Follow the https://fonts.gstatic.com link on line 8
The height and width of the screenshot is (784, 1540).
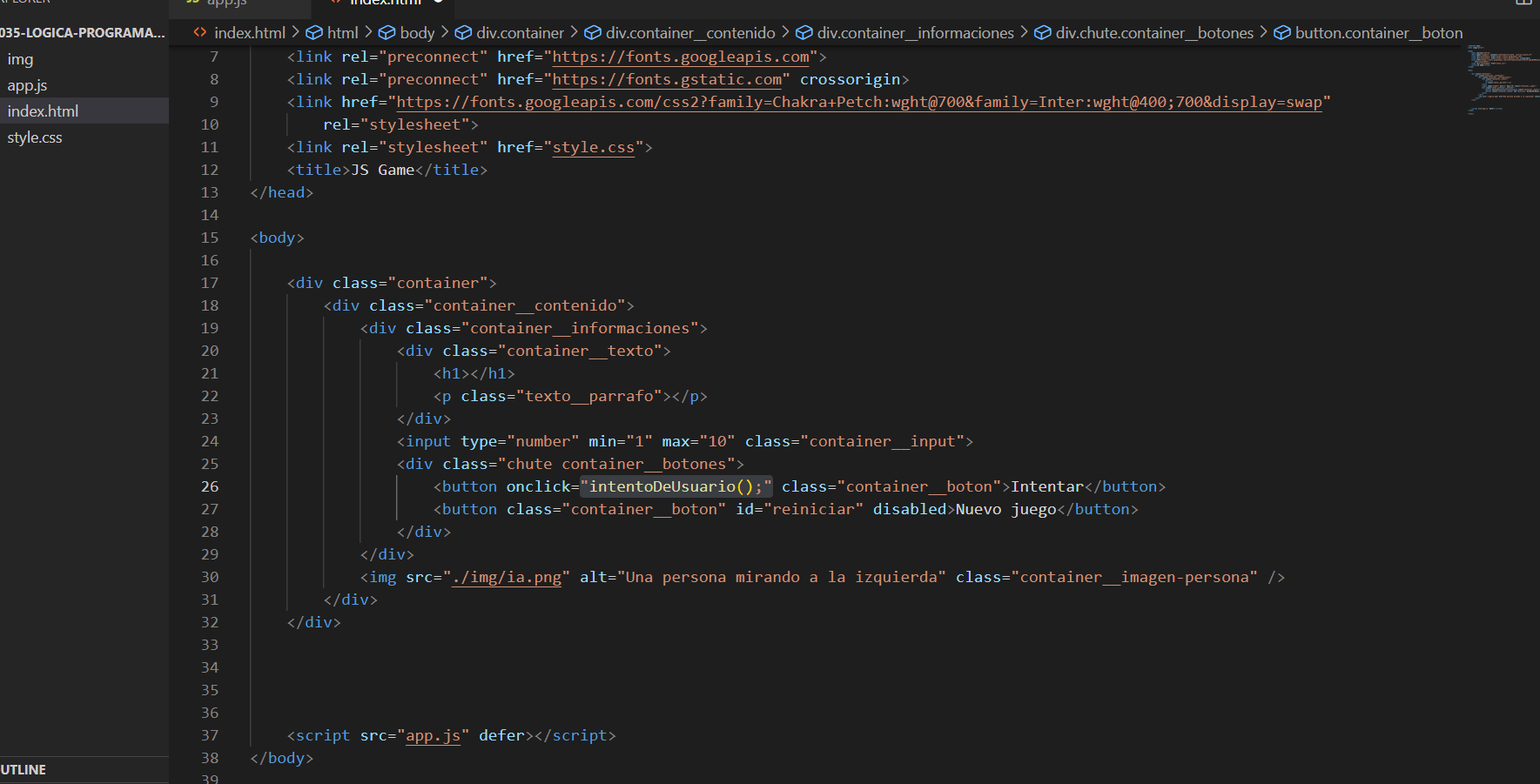click(667, 79)
